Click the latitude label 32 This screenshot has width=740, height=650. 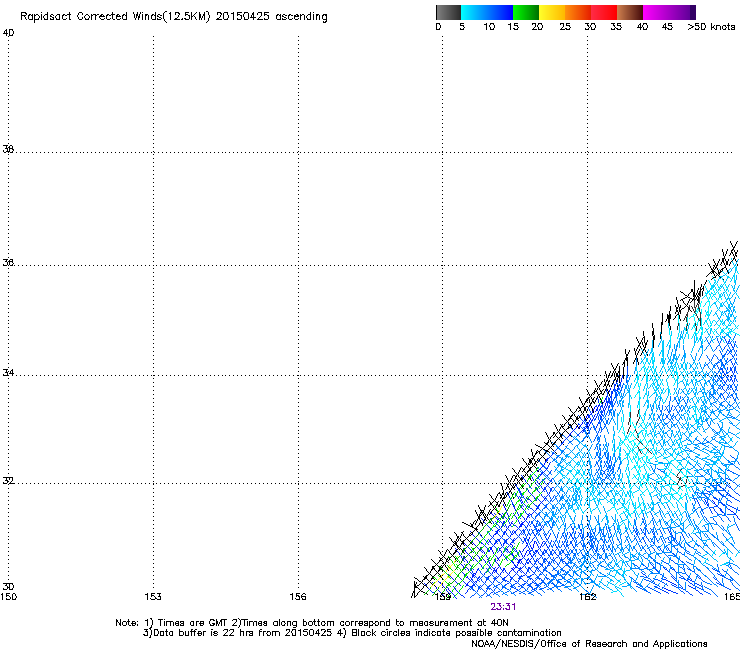(x=8, y=481)
